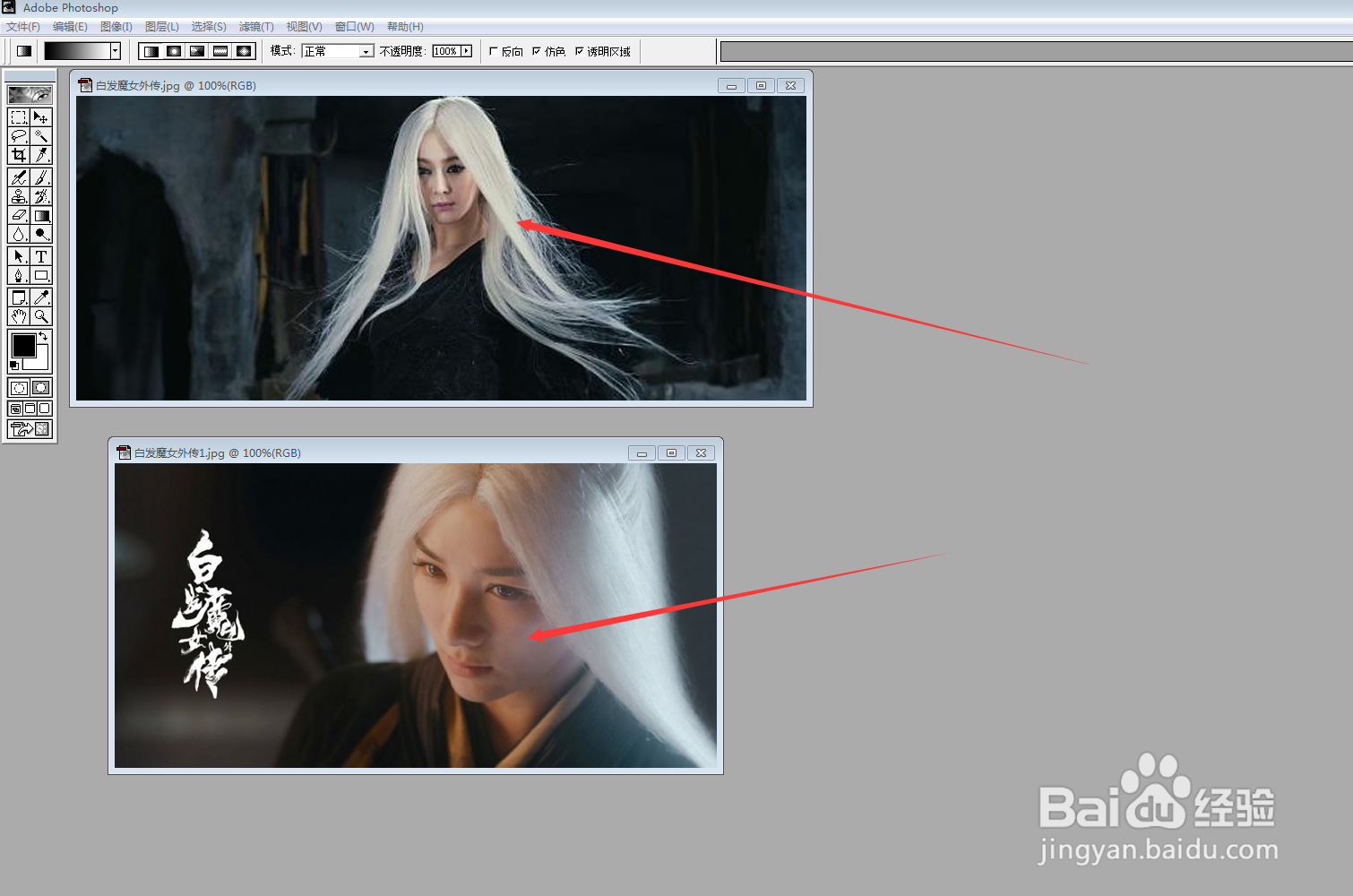Select the Slice tool
This screenshot has width=1353, height=896.
[x=41, y=155]
